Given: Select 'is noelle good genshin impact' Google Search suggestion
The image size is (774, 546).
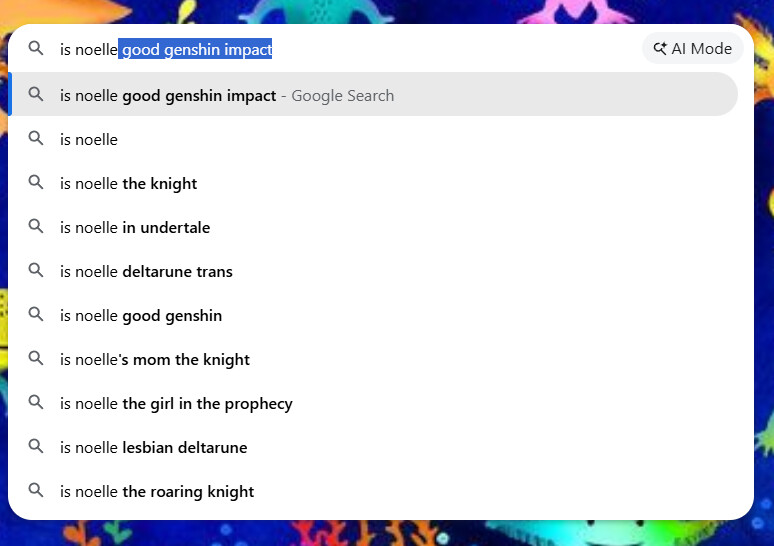Looking at the screenshot, I should pos(374,94).
